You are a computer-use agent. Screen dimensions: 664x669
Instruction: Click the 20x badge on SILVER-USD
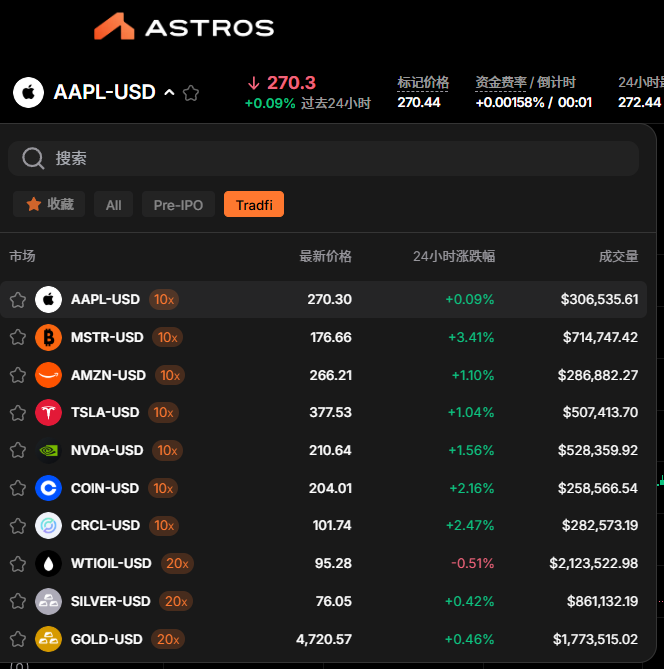[x=176, y=602]
